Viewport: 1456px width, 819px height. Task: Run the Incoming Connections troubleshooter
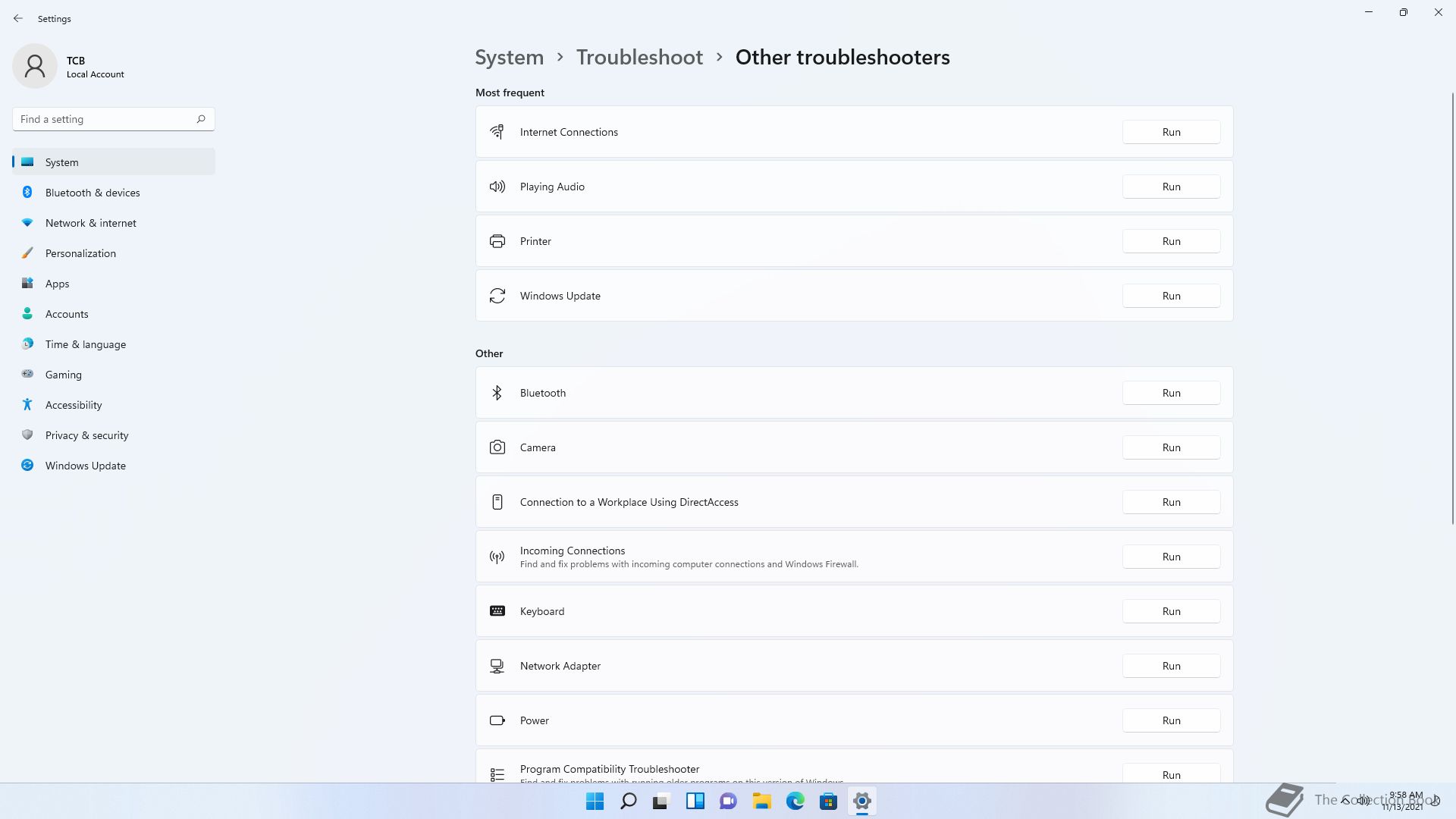(x=1171, y=557)
